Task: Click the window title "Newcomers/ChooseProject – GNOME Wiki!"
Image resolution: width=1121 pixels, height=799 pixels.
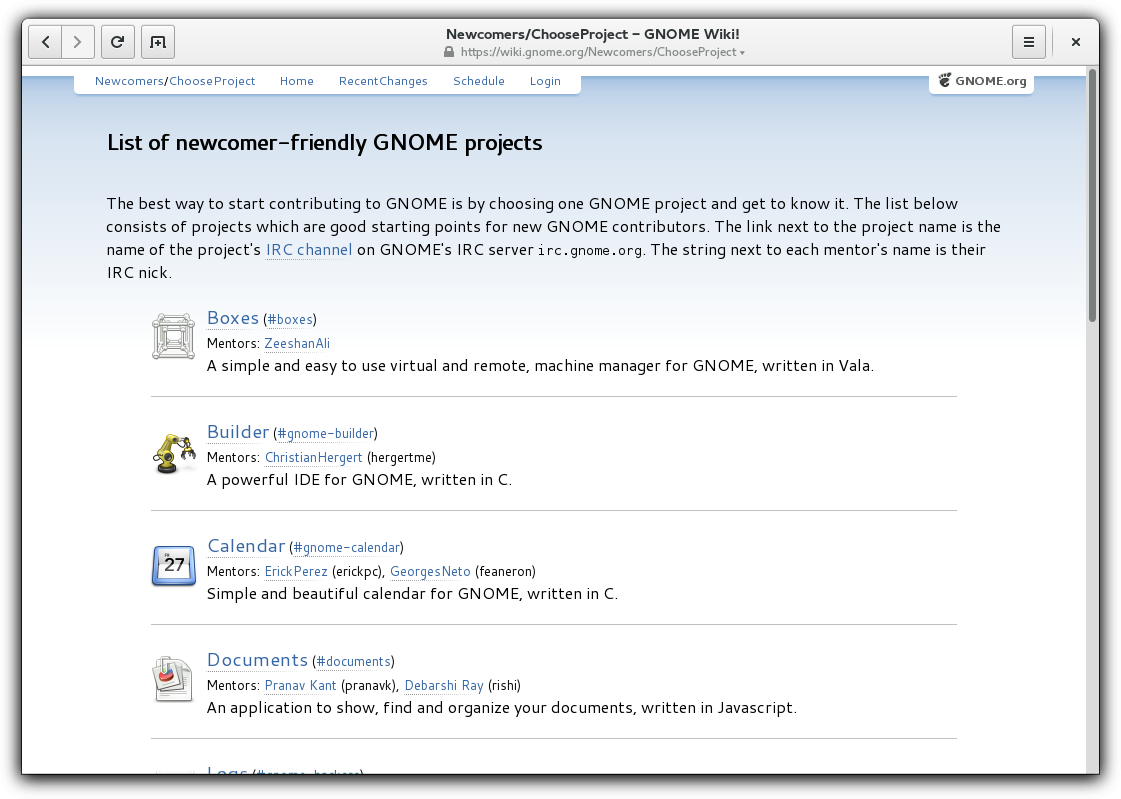Action: (593, 34)
